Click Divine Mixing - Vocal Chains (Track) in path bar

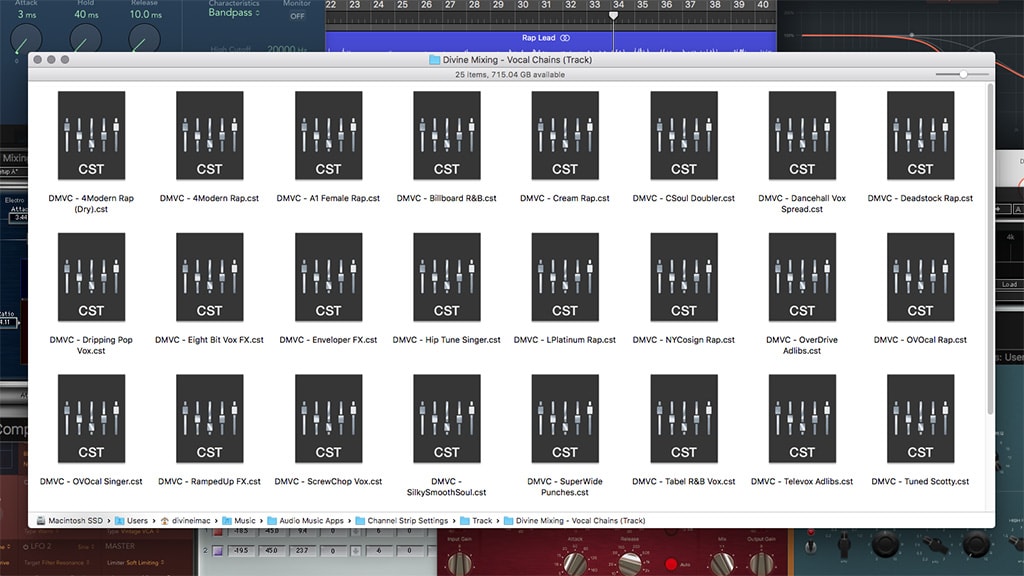pyautogui.click(x=575, y=520)
